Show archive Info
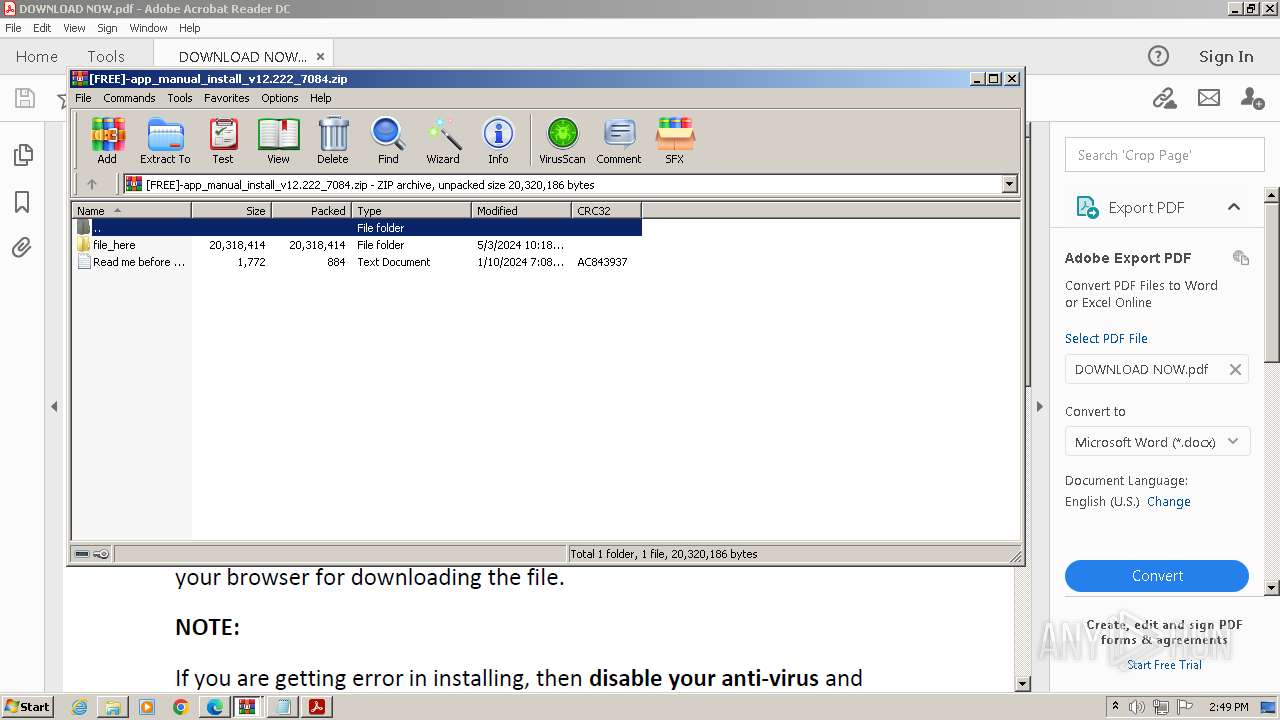The image size is (1280, 720). 498,140
